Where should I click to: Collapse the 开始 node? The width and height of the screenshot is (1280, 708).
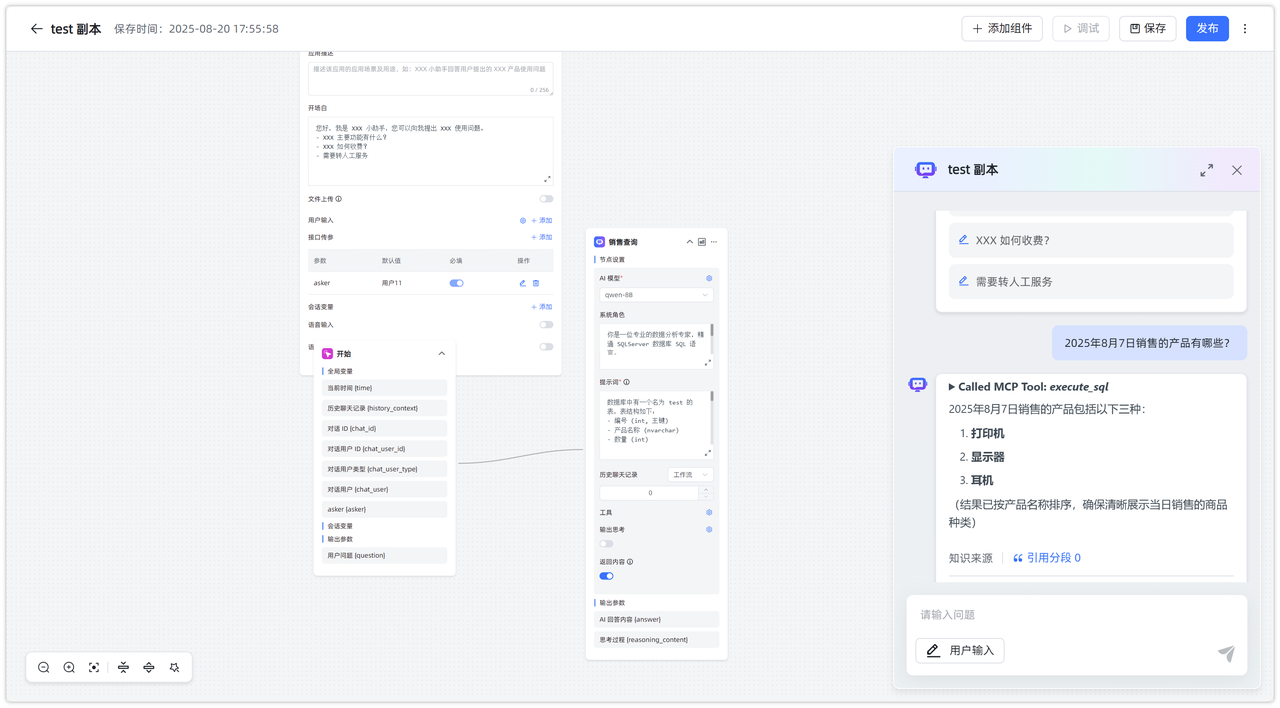click(442, 354)
